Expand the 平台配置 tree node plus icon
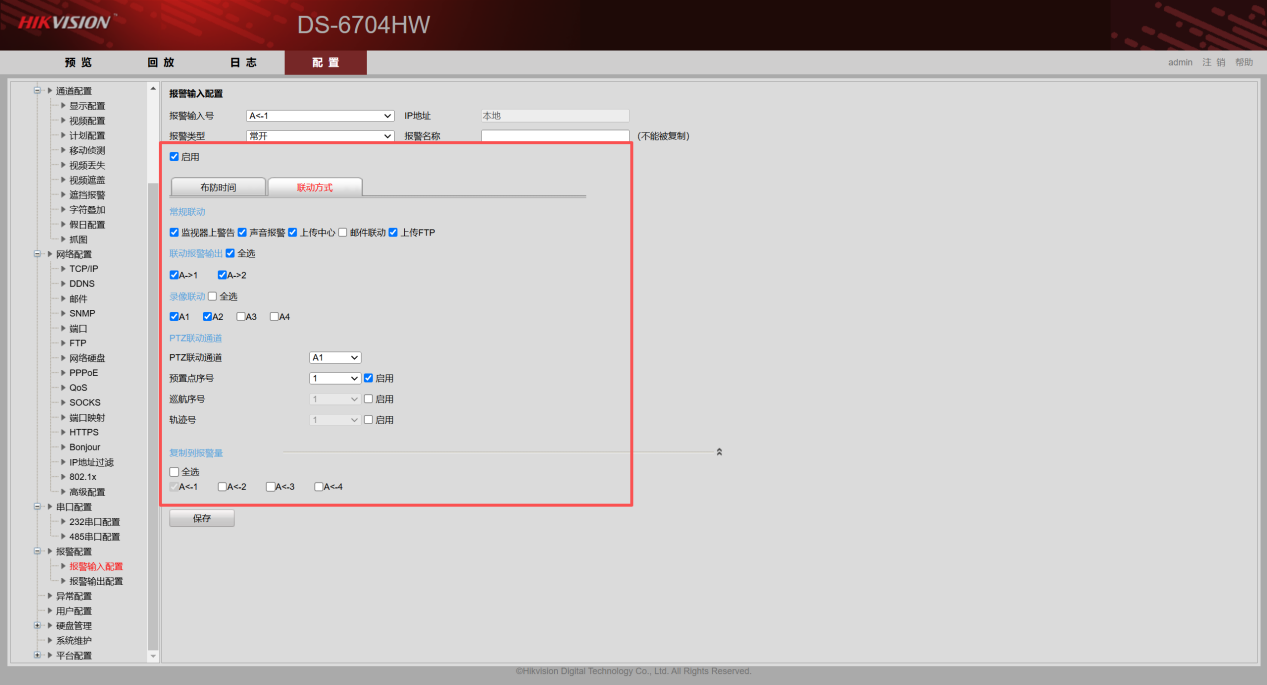The height and width of the screenshot is (685, 1267). coord(38,656)
